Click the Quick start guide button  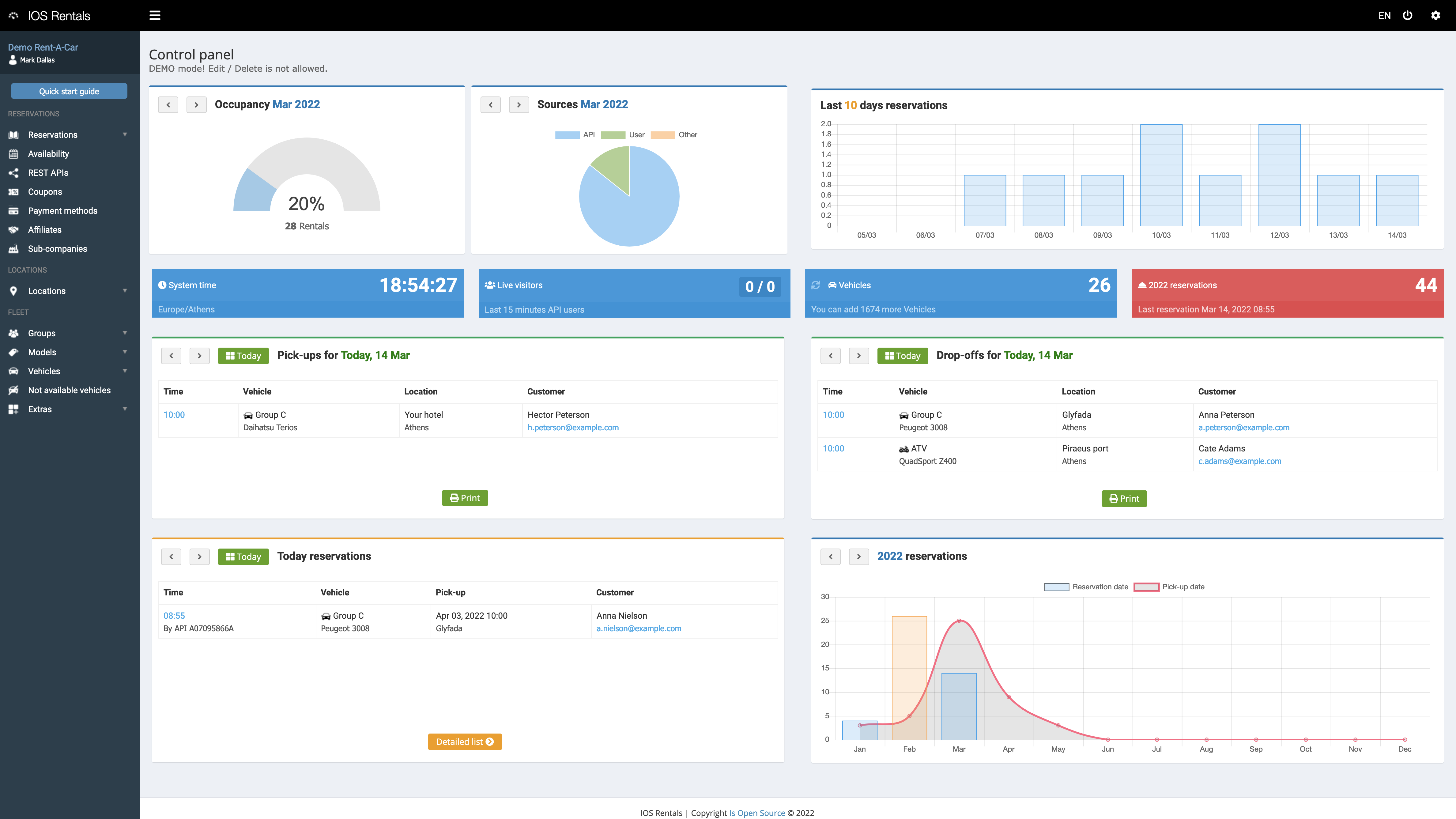point(69,92)
